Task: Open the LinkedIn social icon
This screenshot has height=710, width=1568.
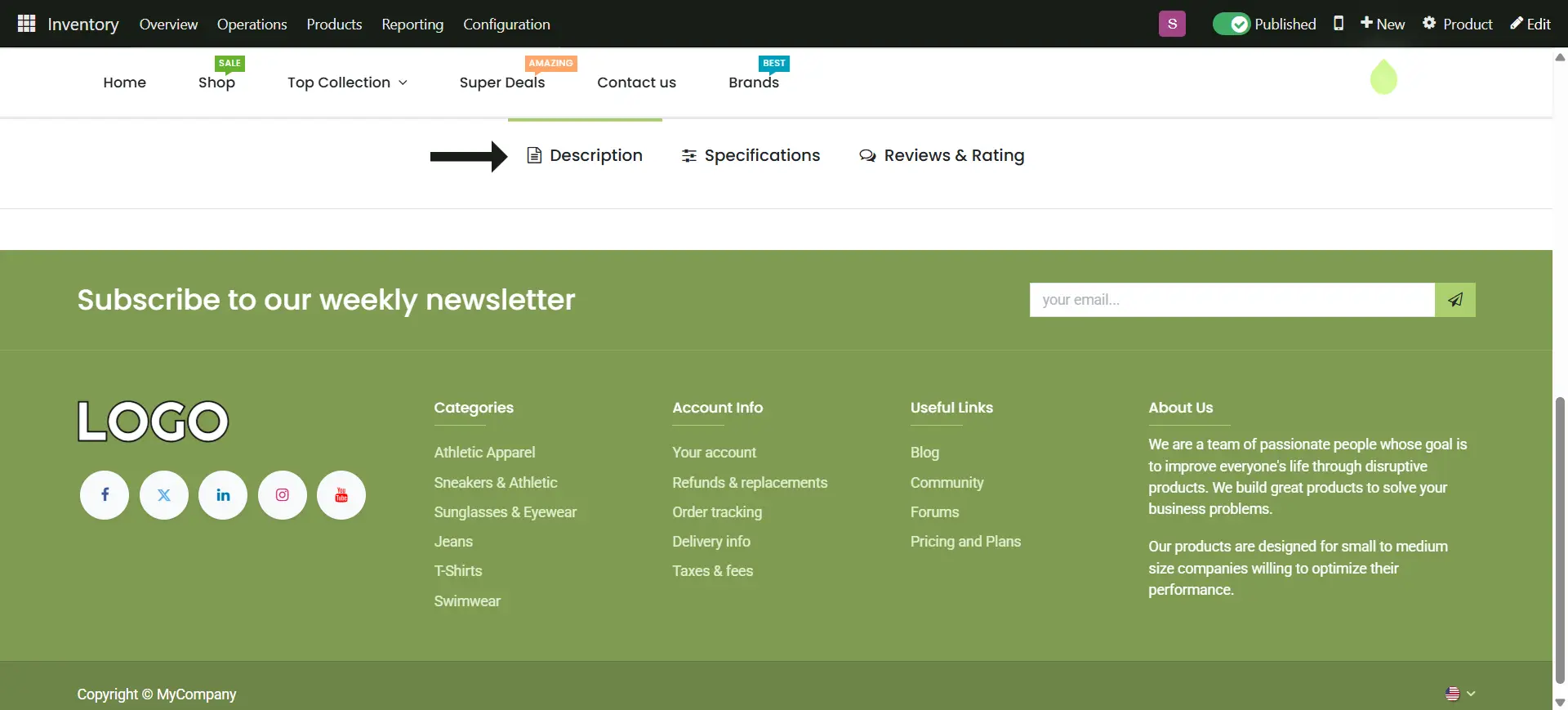Action: coord(223,495)
